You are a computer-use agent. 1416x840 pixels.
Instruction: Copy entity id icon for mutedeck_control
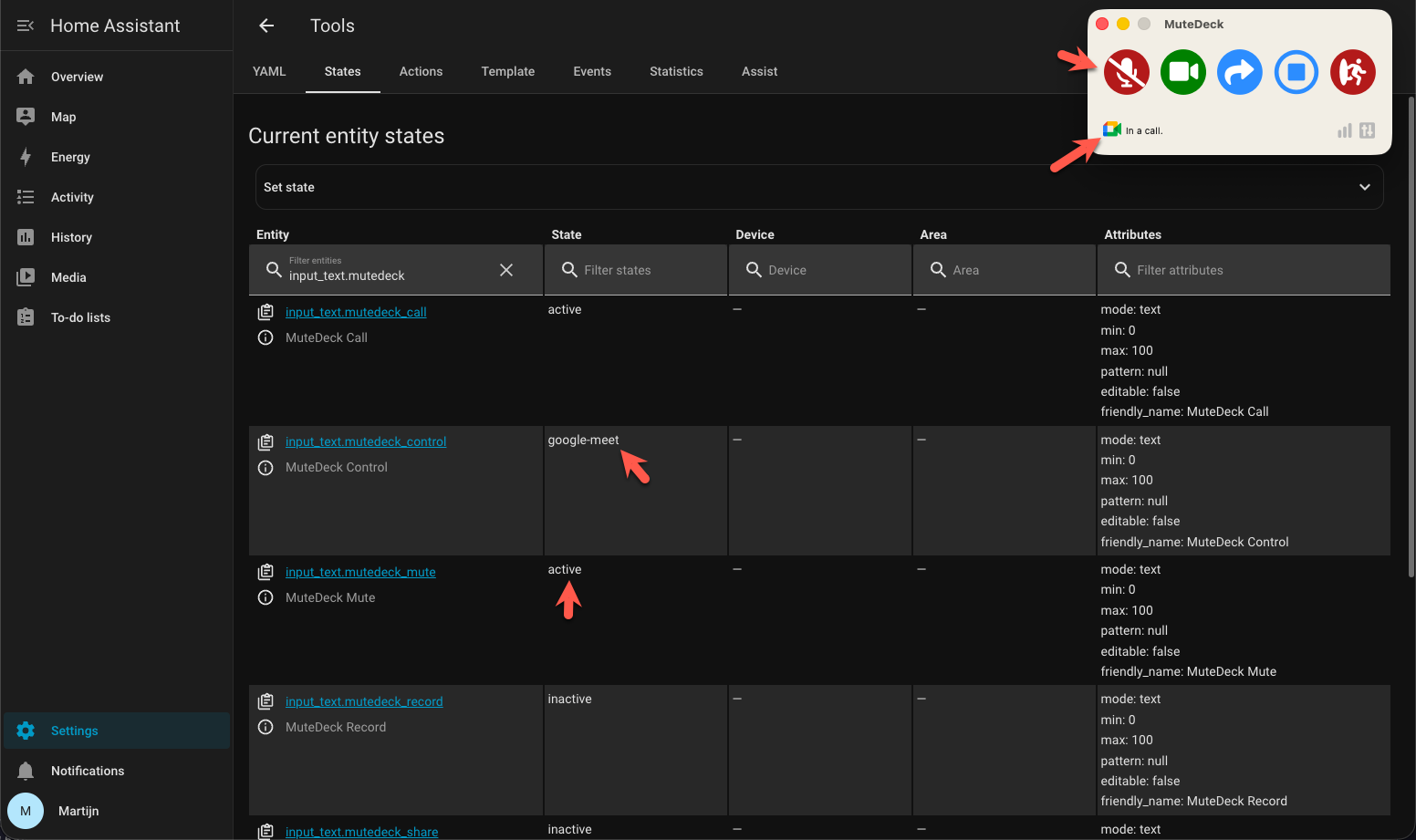tap(265, 441)
